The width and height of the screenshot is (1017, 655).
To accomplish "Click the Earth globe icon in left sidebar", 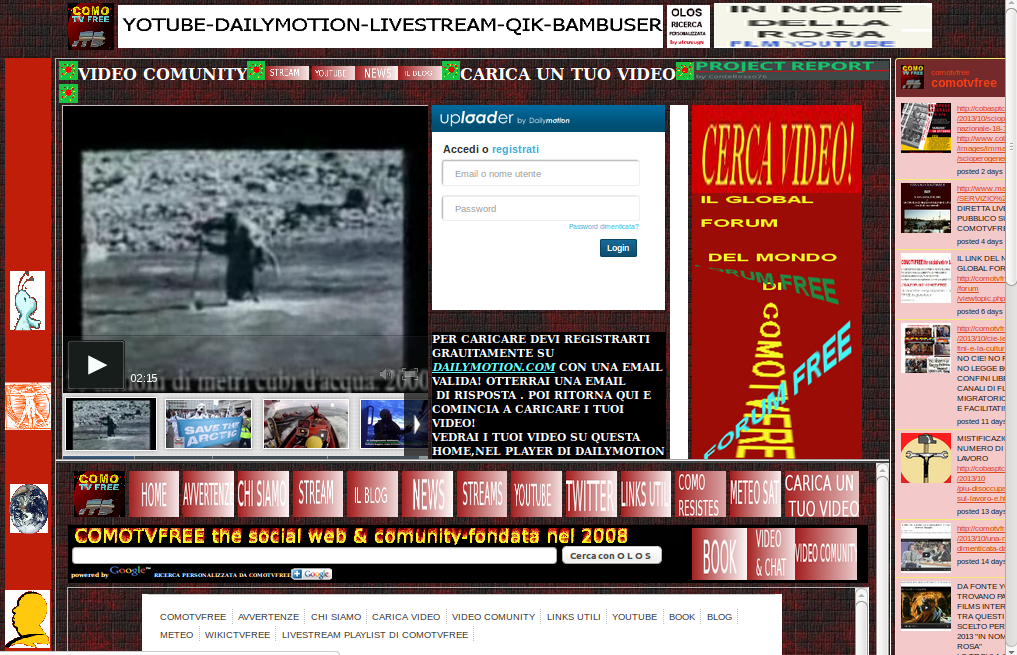I will click(29, 508).
